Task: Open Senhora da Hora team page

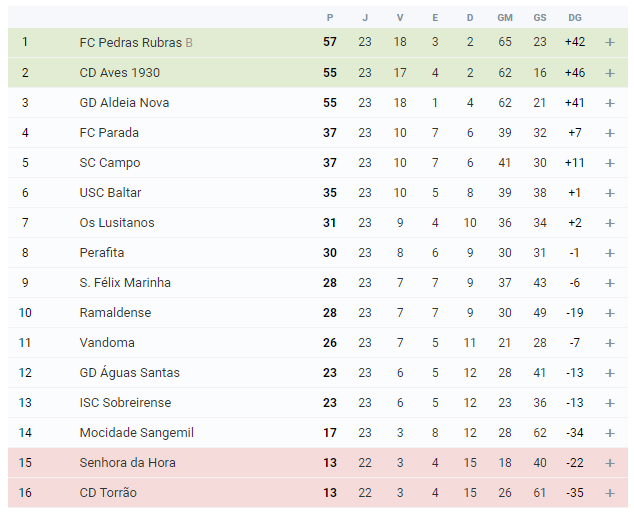Action: pos(127,463)
